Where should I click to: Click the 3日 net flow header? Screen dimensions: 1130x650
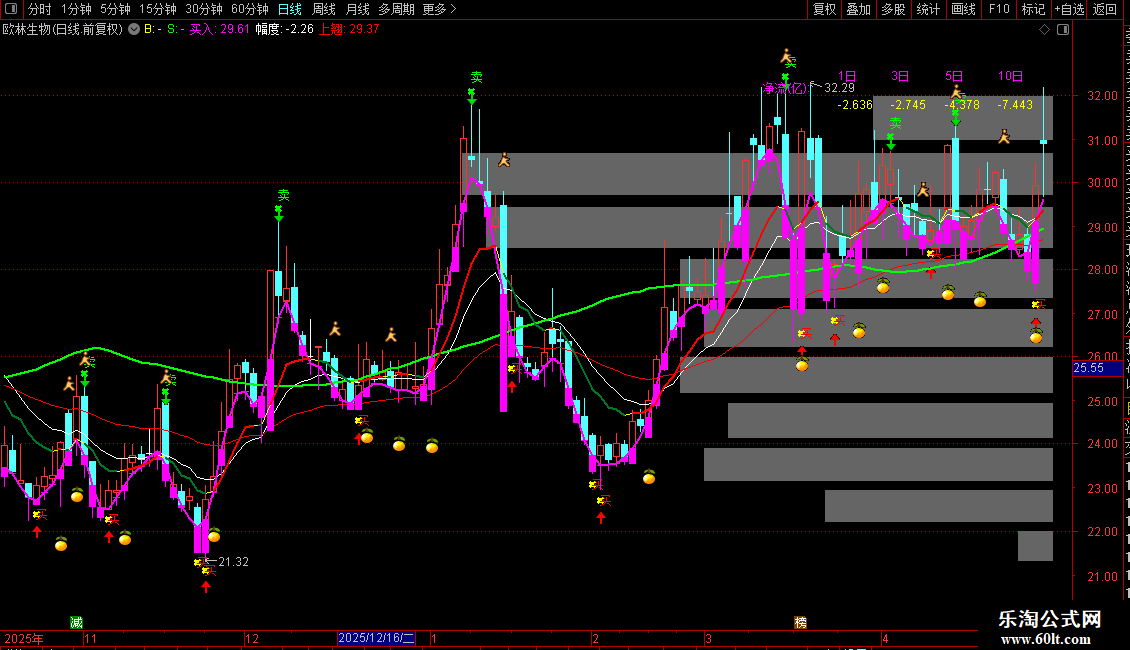(900, 76)
